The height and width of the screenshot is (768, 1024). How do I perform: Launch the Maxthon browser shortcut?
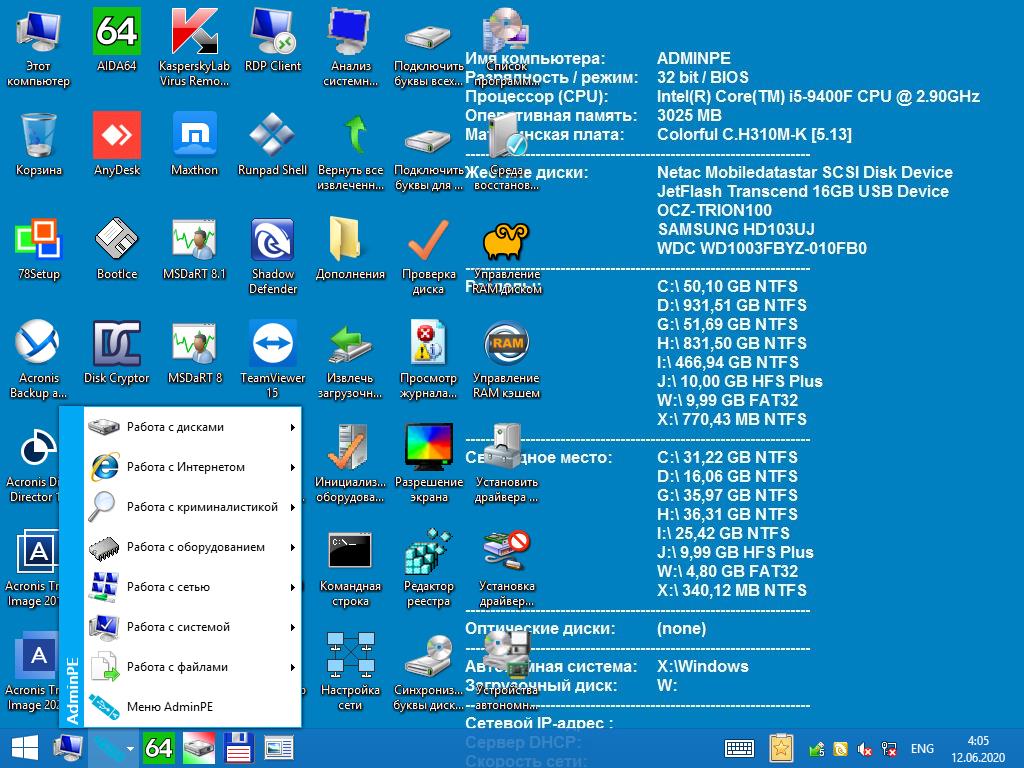pos(194,136)
